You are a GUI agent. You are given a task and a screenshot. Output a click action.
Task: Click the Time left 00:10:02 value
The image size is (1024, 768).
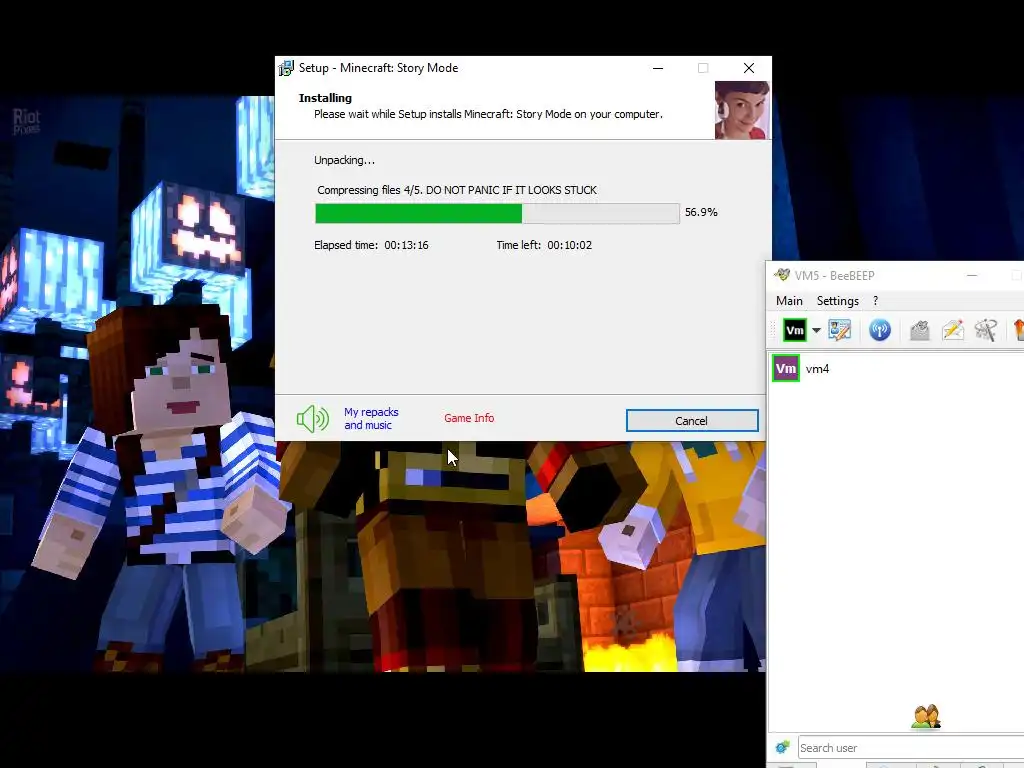tap(569, 246)
